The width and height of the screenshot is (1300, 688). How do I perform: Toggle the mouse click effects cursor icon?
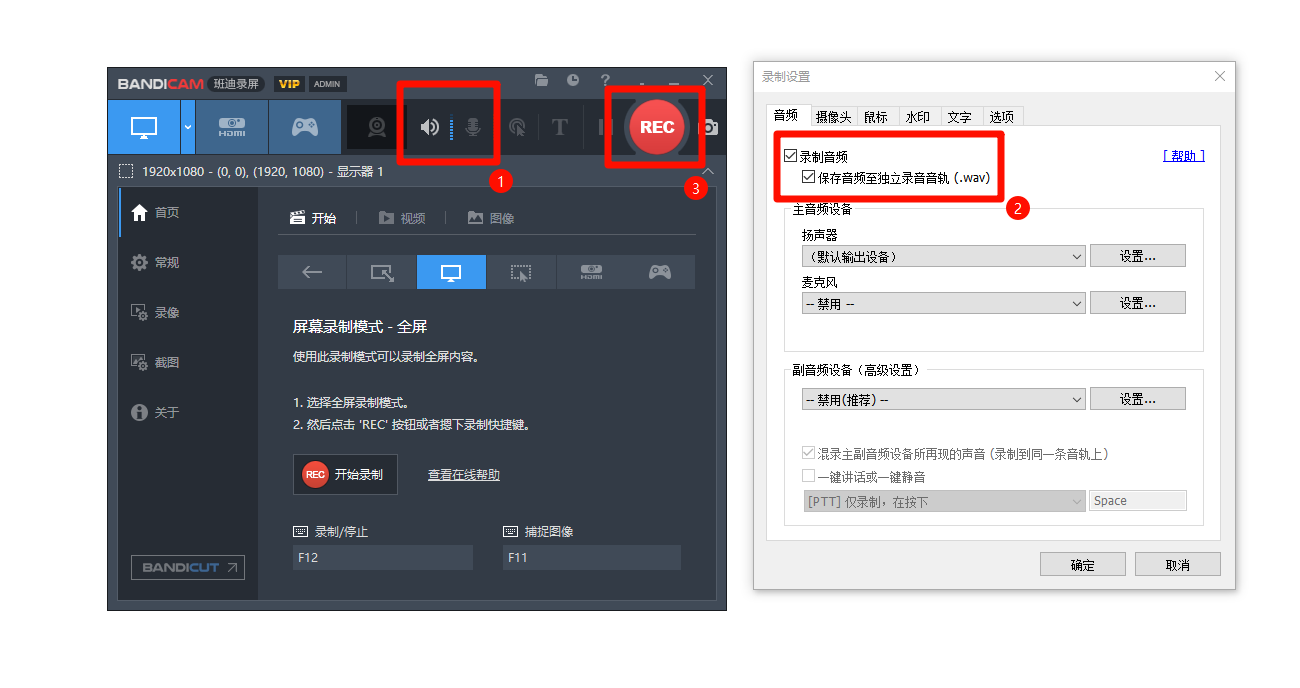point(517,127)
